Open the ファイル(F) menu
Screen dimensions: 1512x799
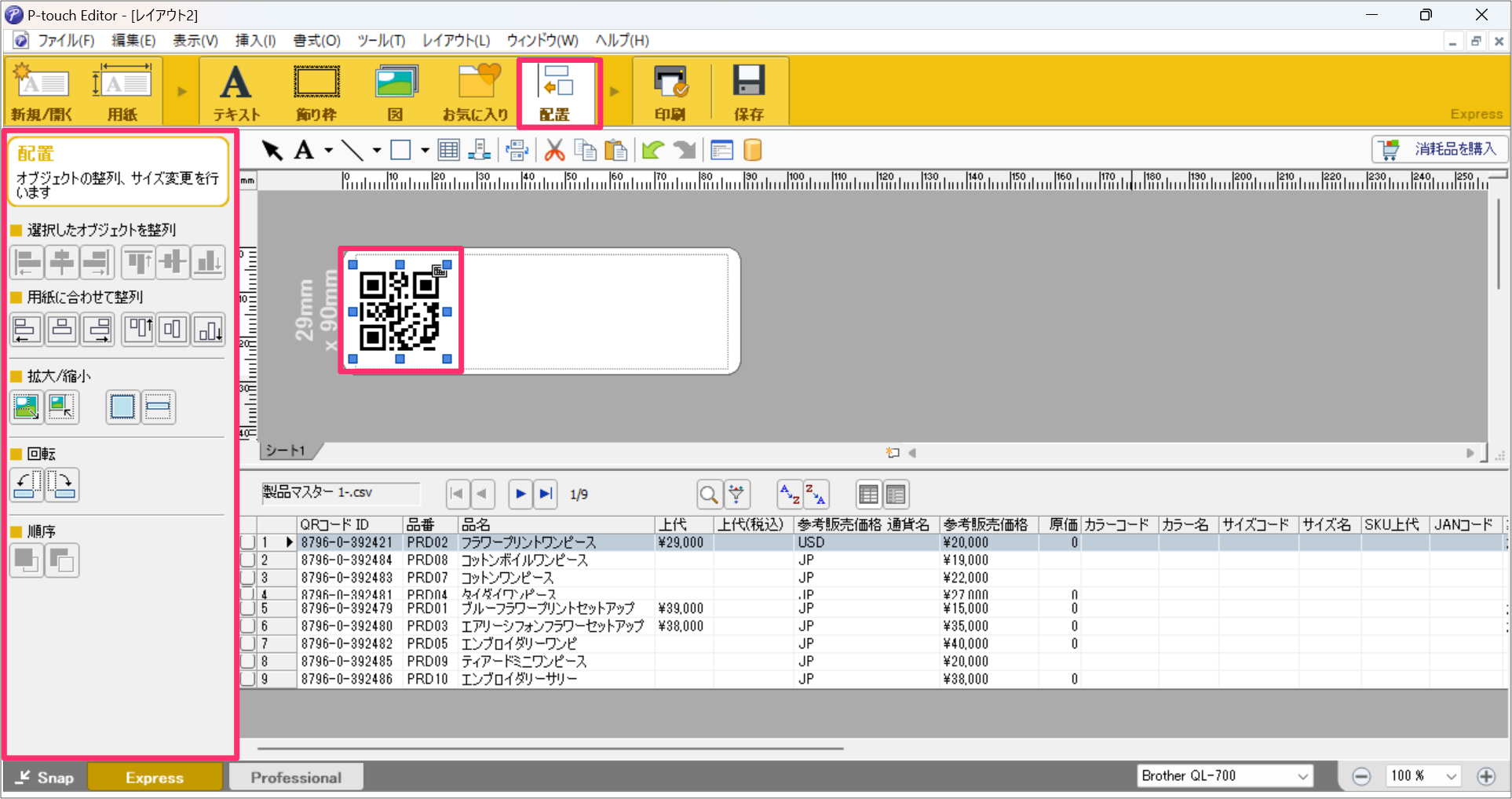pyautogui.click(x=66, y=41)
